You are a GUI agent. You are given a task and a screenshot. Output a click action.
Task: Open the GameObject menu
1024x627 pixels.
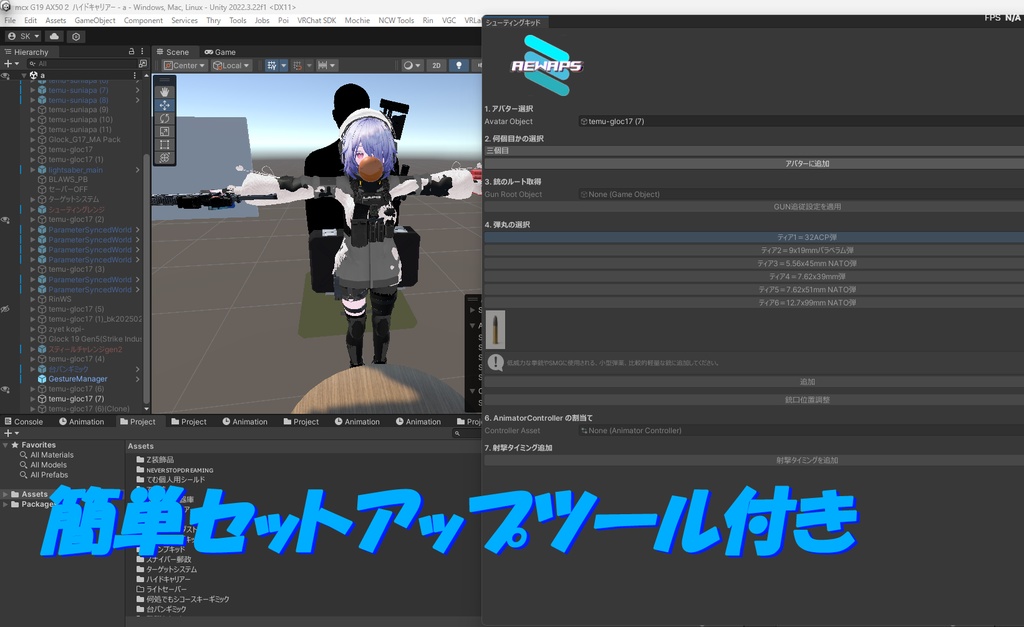tap(95, 19)
